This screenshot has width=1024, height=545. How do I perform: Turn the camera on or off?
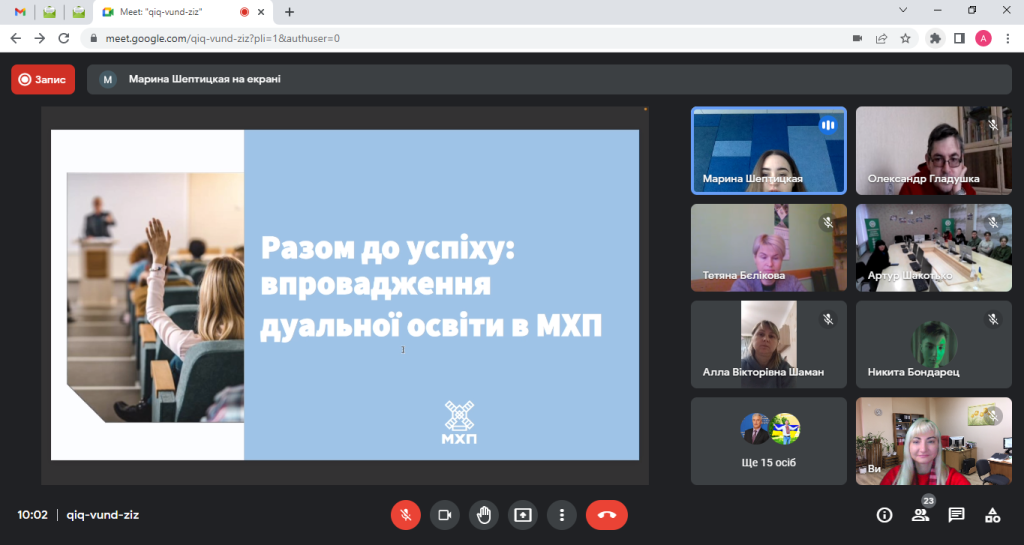(x=444, y=515)
